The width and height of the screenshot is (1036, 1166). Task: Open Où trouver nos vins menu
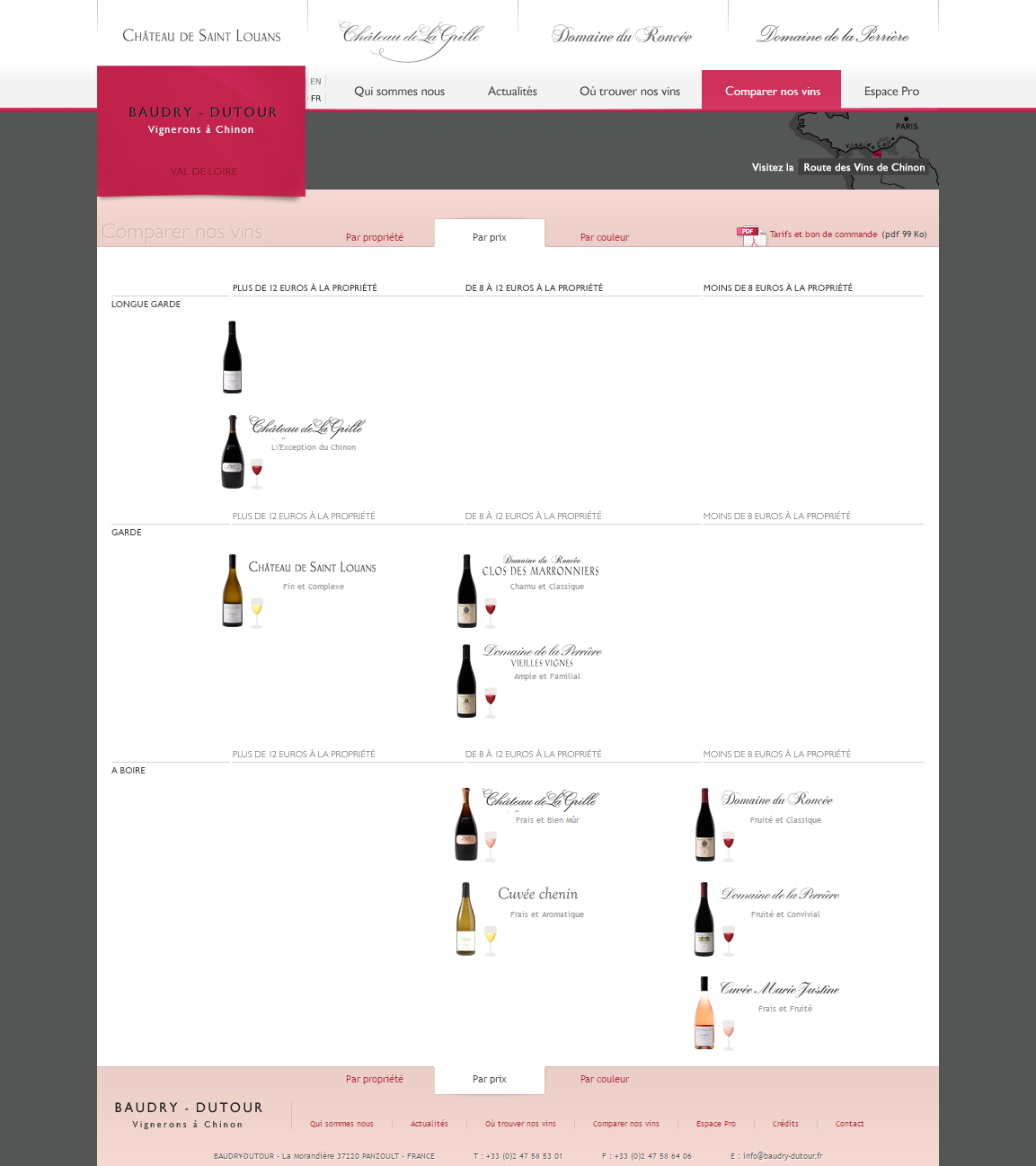[630, 91]
